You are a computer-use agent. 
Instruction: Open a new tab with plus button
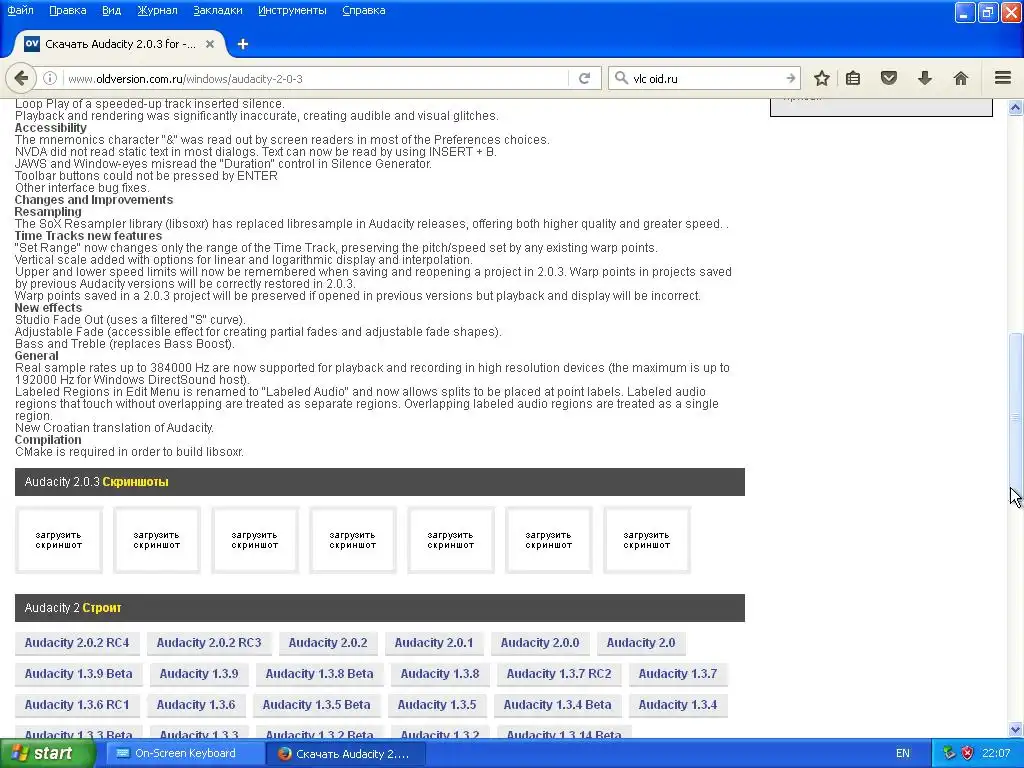point(243,44)
